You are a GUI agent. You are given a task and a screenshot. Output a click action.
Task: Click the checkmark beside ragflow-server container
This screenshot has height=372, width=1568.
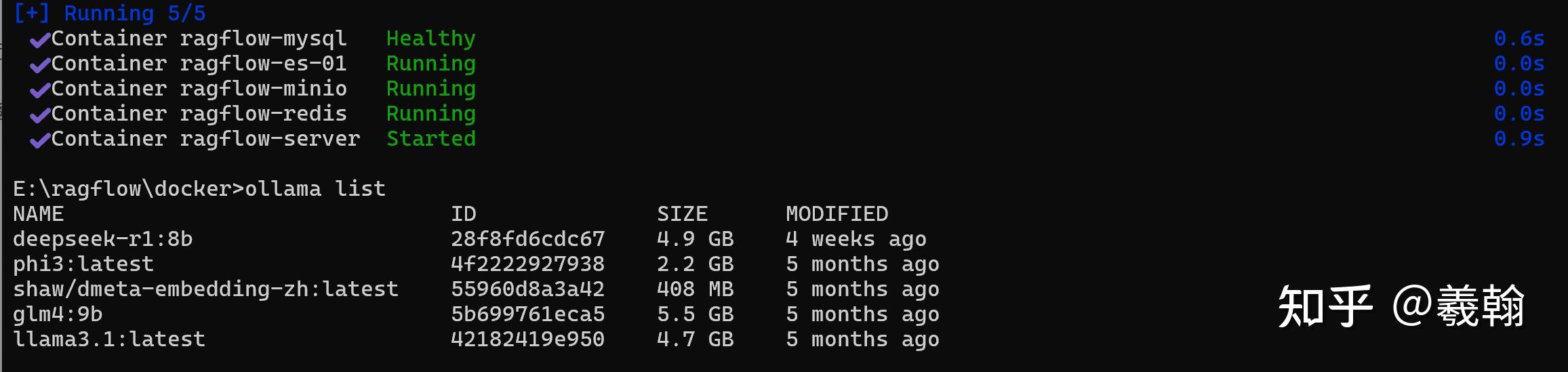pos(40,141)
